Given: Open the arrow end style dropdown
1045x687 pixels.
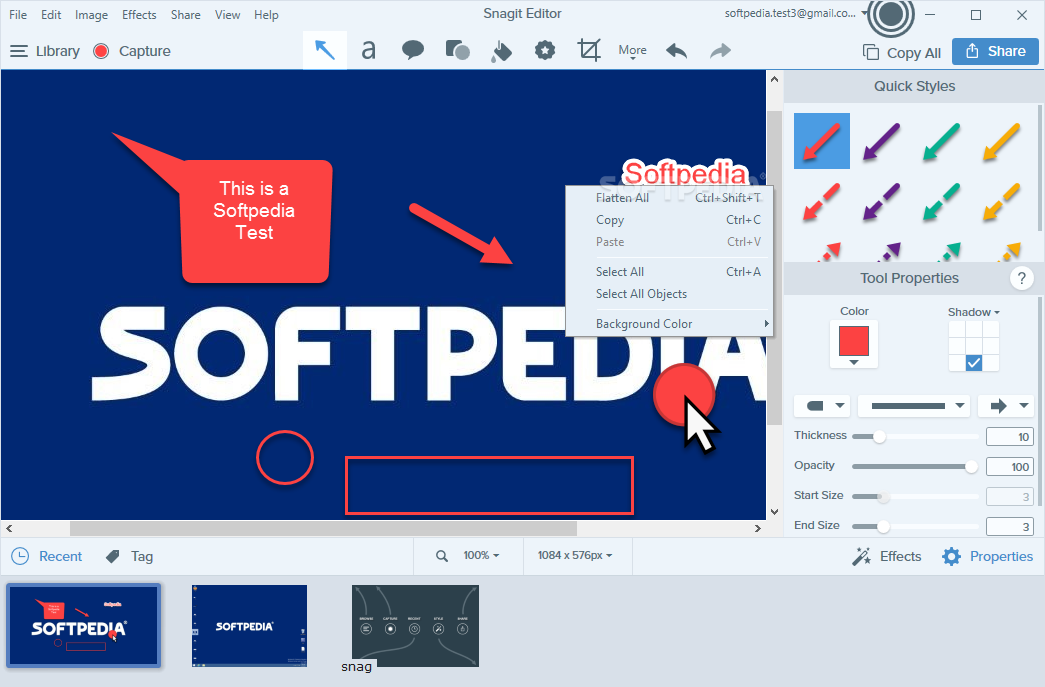Looking at the screenshot, I should click(x=1006, y=405).
